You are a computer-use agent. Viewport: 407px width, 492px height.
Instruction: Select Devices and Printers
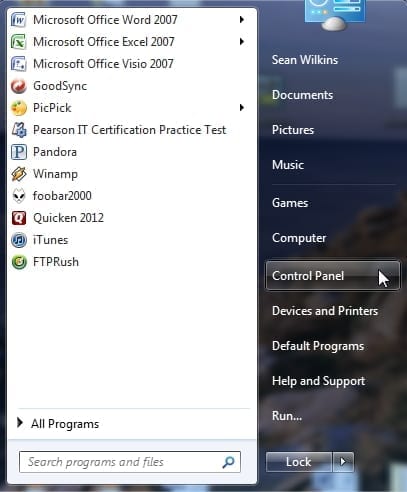click(x=325, y=311)
